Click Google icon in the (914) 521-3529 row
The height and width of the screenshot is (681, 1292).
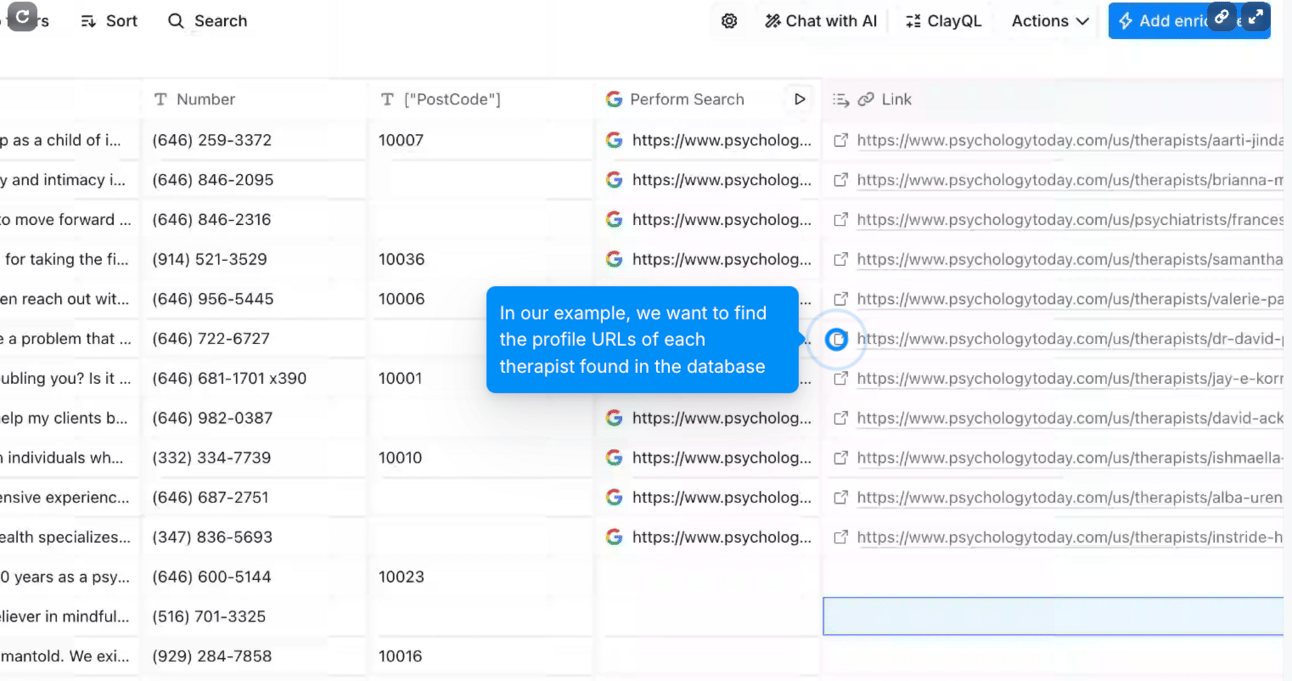tap(614, 259)
